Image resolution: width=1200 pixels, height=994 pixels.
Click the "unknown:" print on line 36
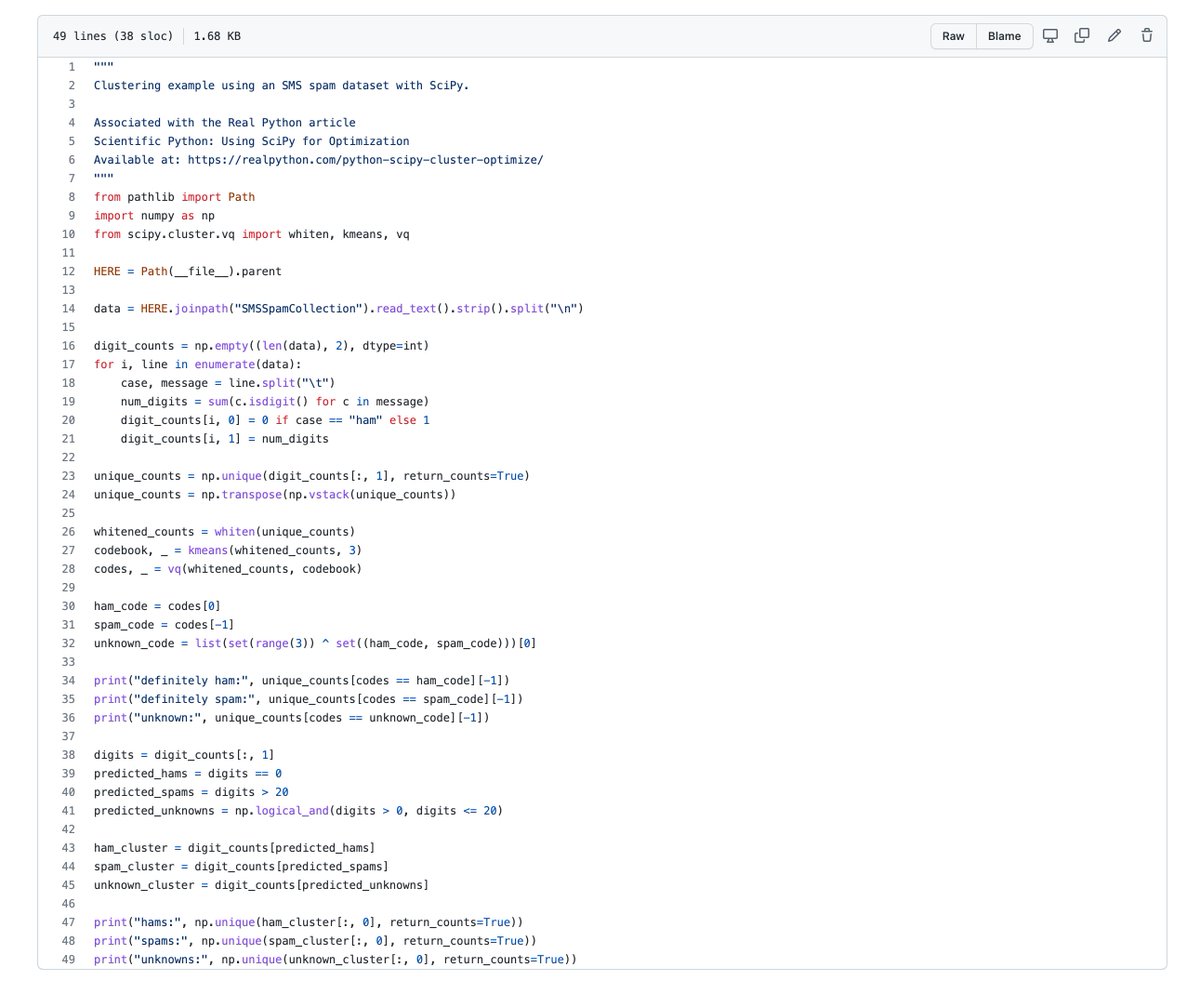(292, 717)
